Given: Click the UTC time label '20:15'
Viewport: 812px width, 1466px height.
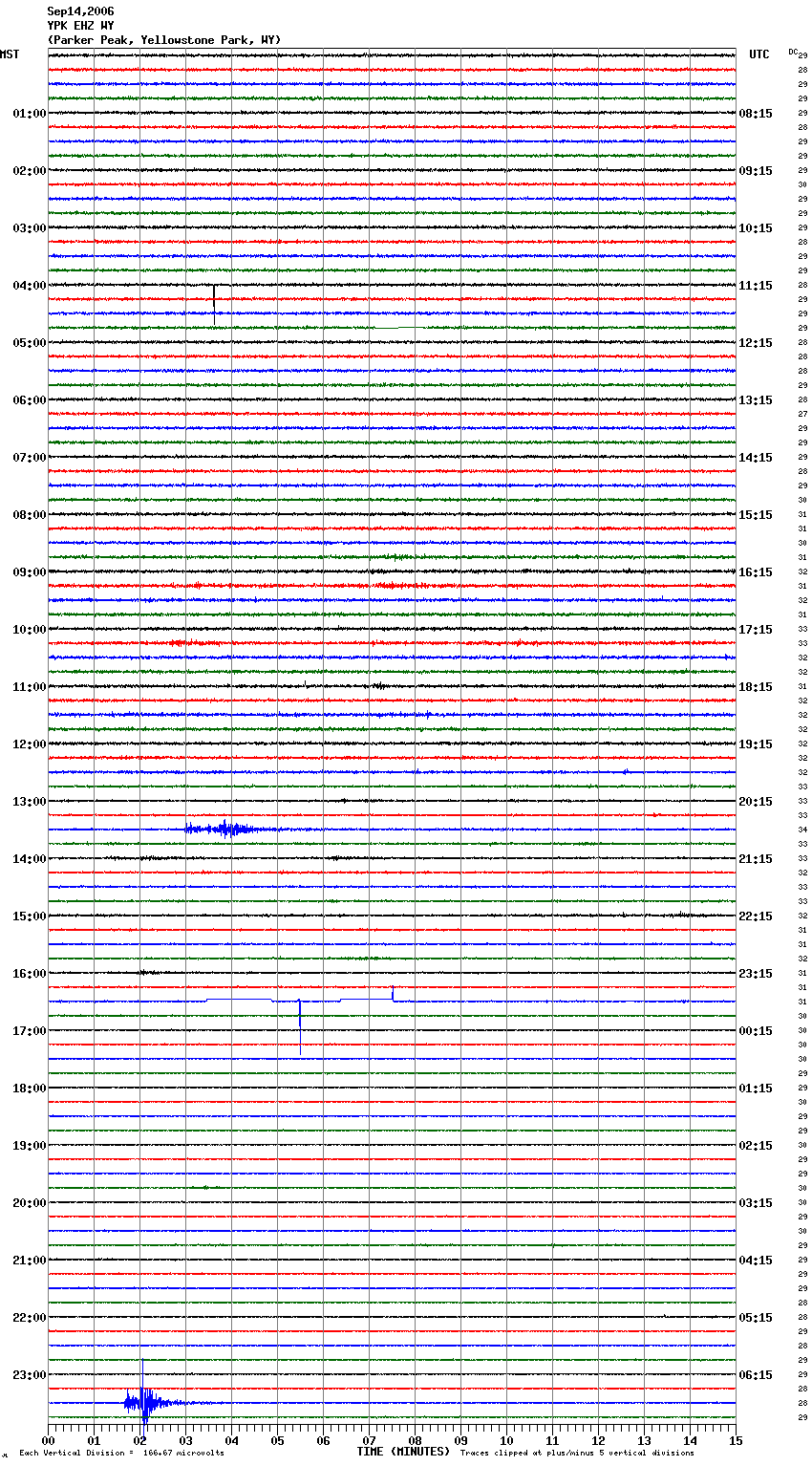Looking at the screenshot, I should click(x=756, y=802).
